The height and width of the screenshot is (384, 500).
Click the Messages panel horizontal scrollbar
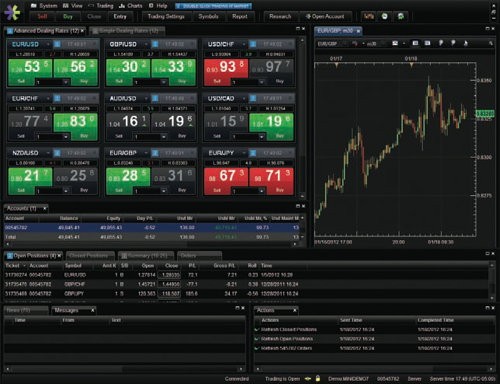tap(124, 369)
